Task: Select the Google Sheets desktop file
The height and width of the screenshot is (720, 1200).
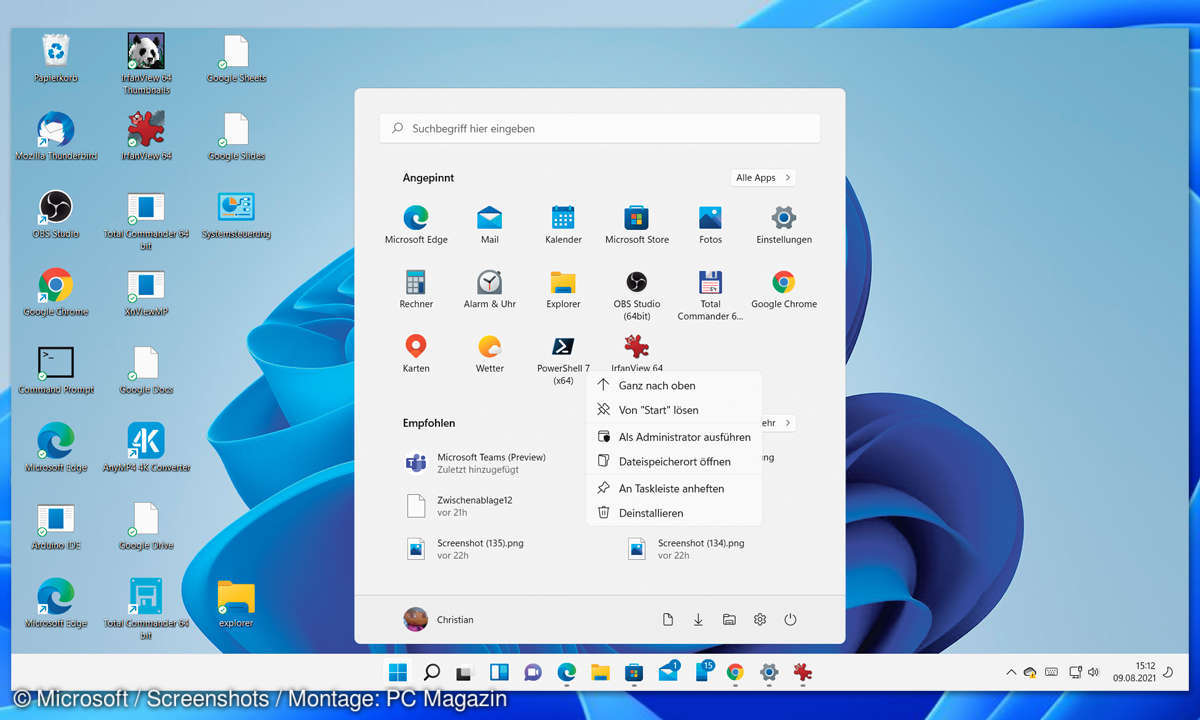Action: [x=236, y=59]
